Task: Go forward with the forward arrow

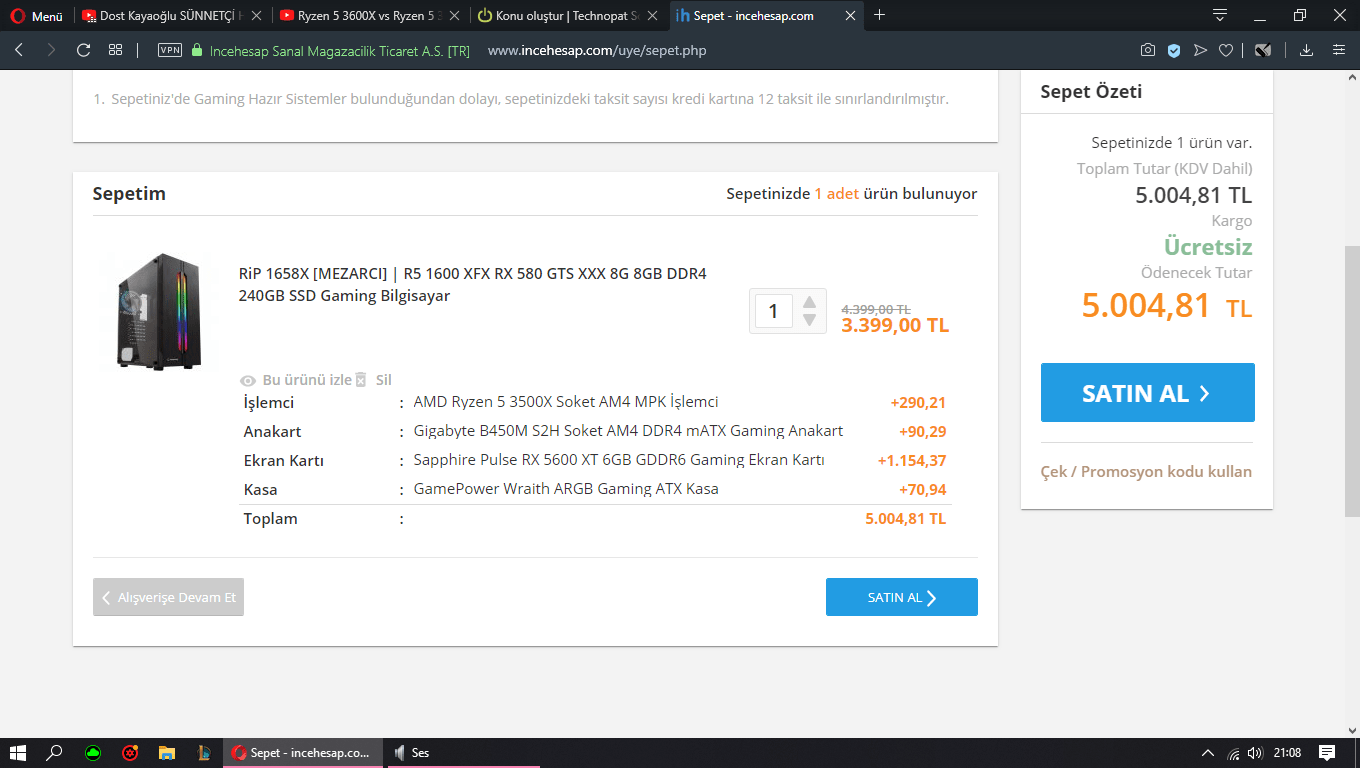Action: 51,50
